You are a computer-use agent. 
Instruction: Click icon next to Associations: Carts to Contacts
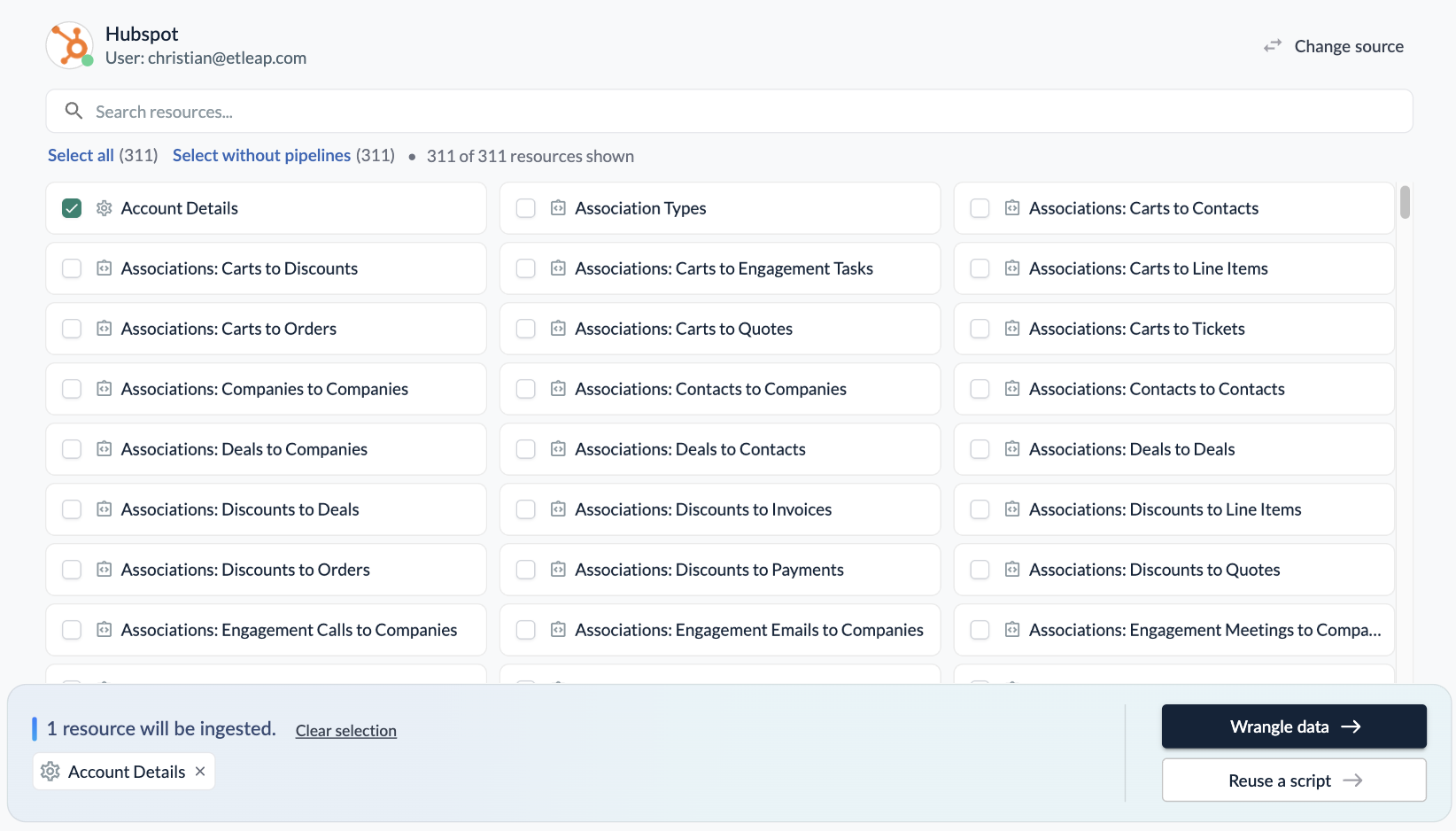point(1012,208)
